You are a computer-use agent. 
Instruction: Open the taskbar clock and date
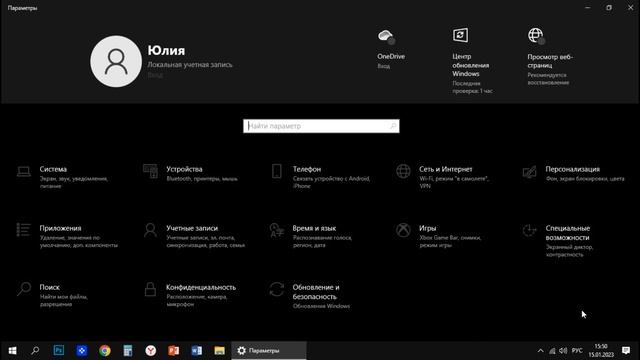click(x=601, y=351)
